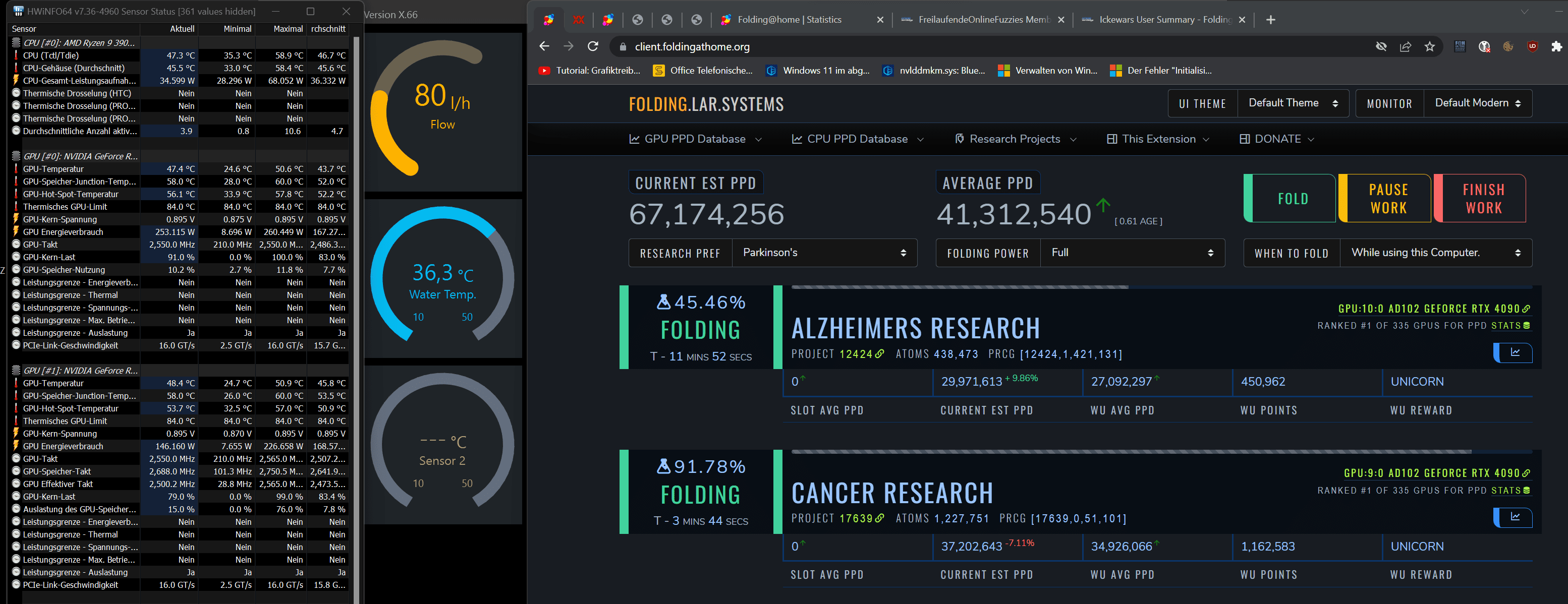This screenshot has height=604, width=1568.
Task: Open the F@H In The Dark extension
Action: 1460,47
